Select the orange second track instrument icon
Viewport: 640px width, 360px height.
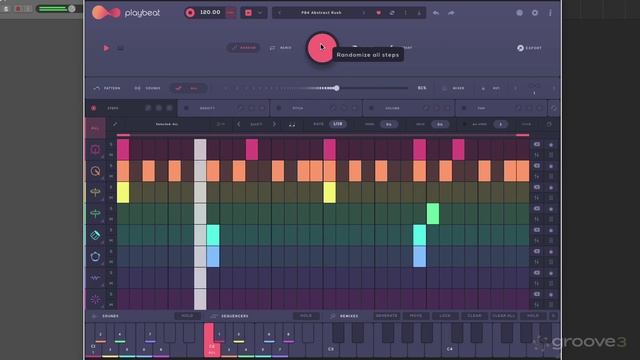95,171
